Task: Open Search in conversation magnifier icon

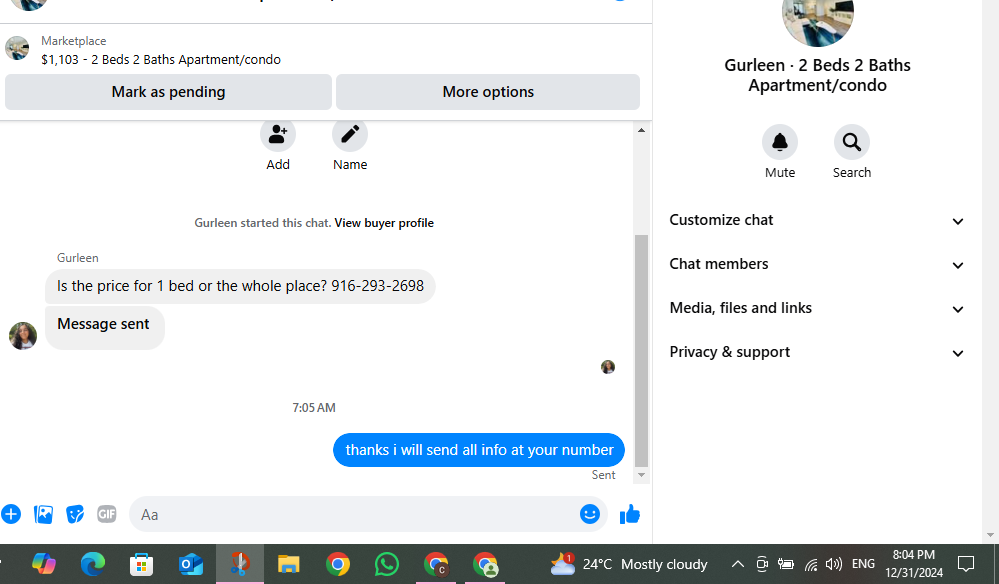Action: pos(852,142)
